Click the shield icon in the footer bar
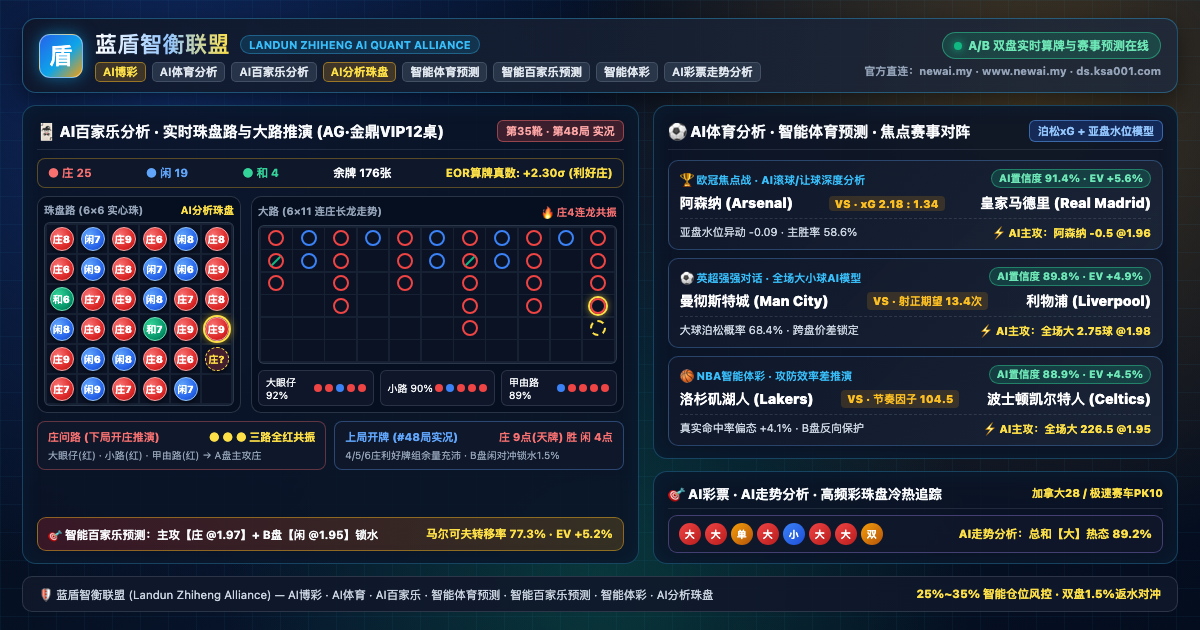1200x630 pixels. [45, 594]
